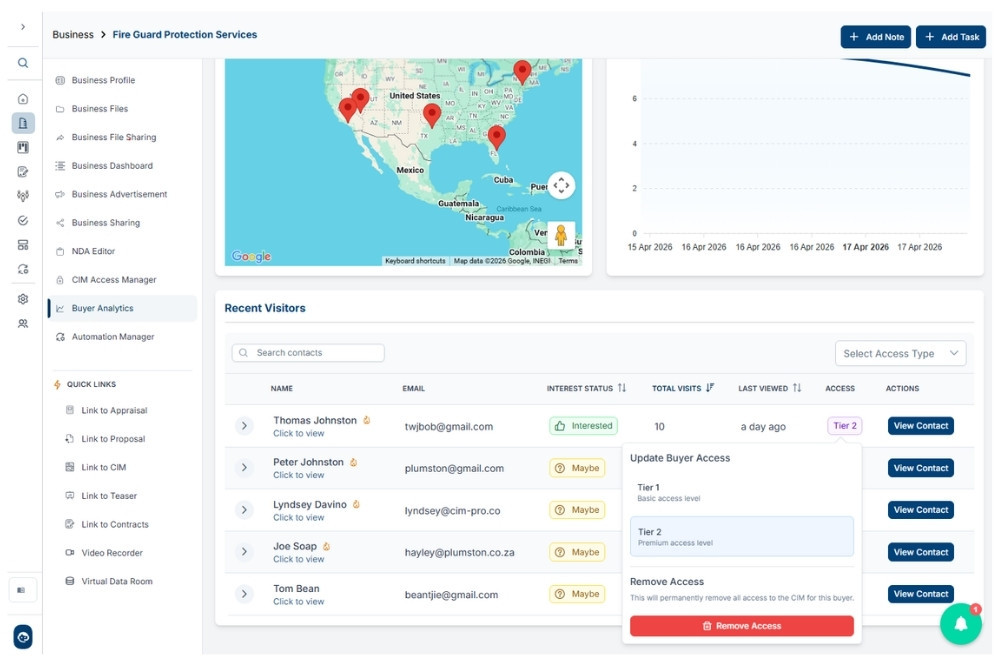Viewport: 1000px width, 666px height.
Task: Open the settings gear icon in left rail
Action: tap(23, 299)
